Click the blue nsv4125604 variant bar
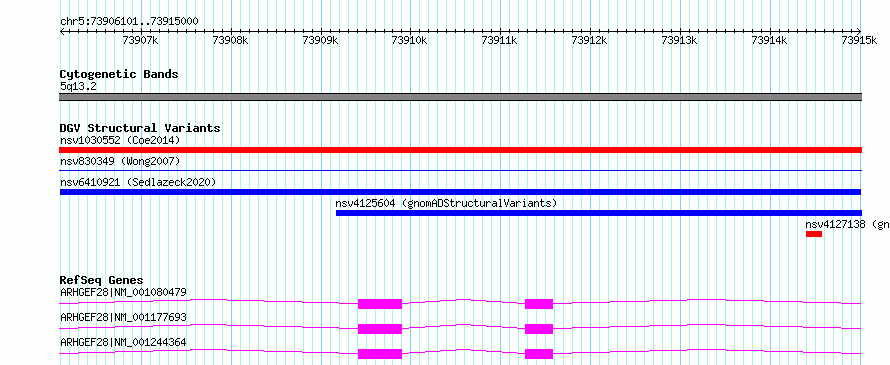890x365 pixels. point(599,213)
